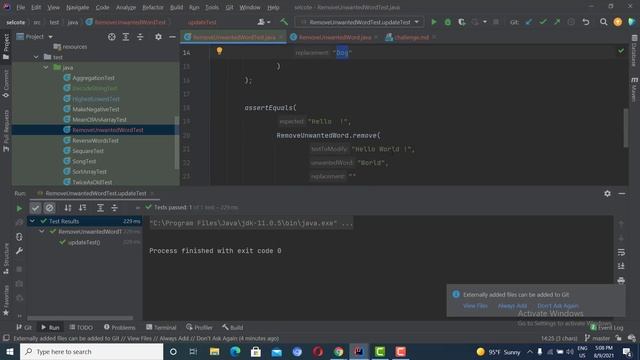Viewport: 640px width, 360px height.
Task: Open the Navigate menu
Action: 78,7
